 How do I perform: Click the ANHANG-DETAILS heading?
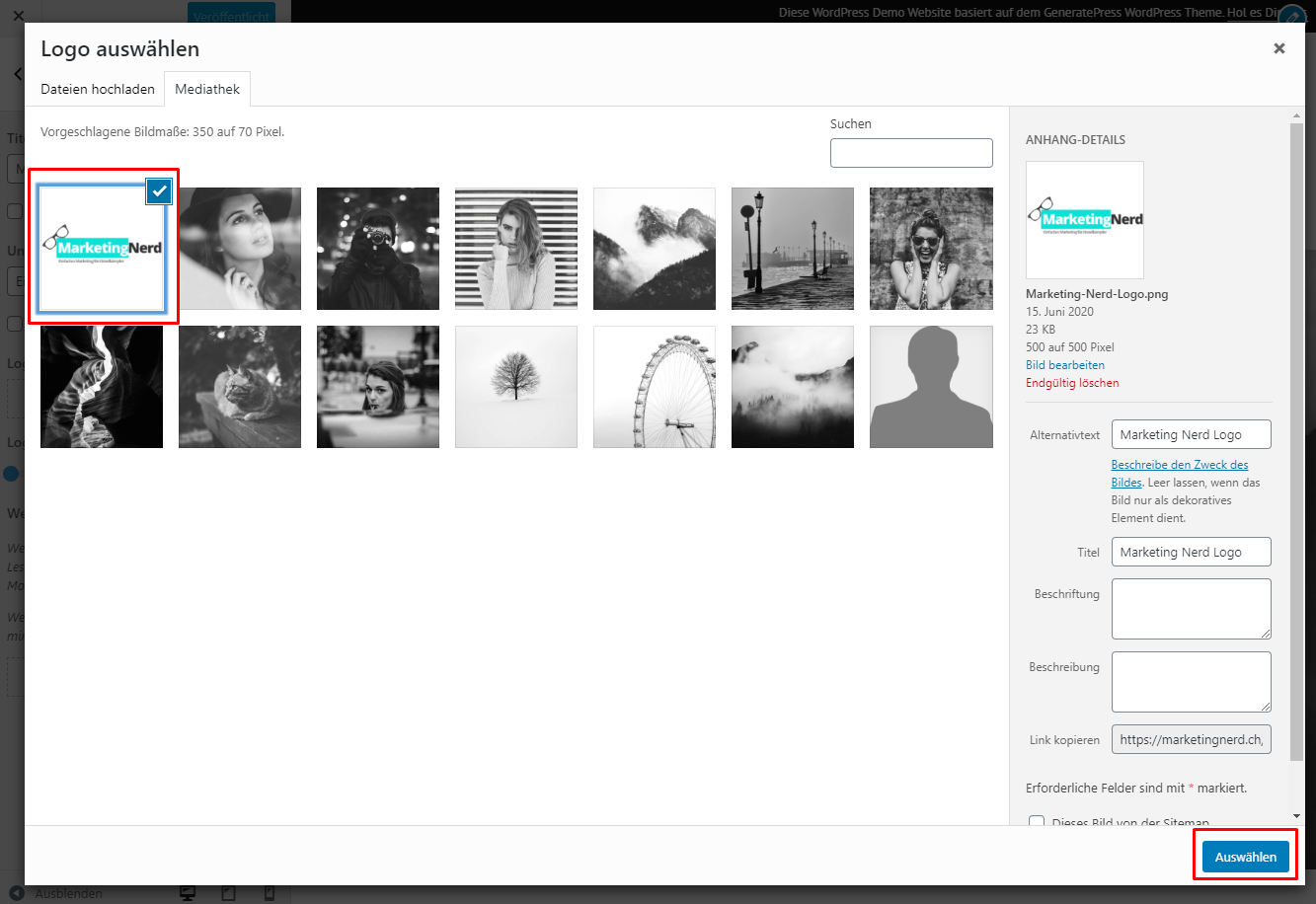point(1075,140)
